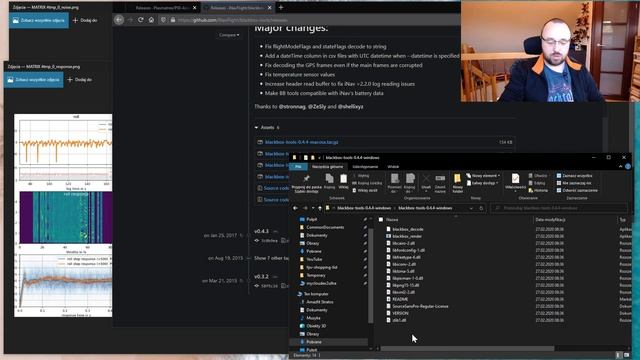Open the recent locations dropdown arrow in Explorer
The height and width of the screenshot is (360, 640).
(x=313, y=208)
